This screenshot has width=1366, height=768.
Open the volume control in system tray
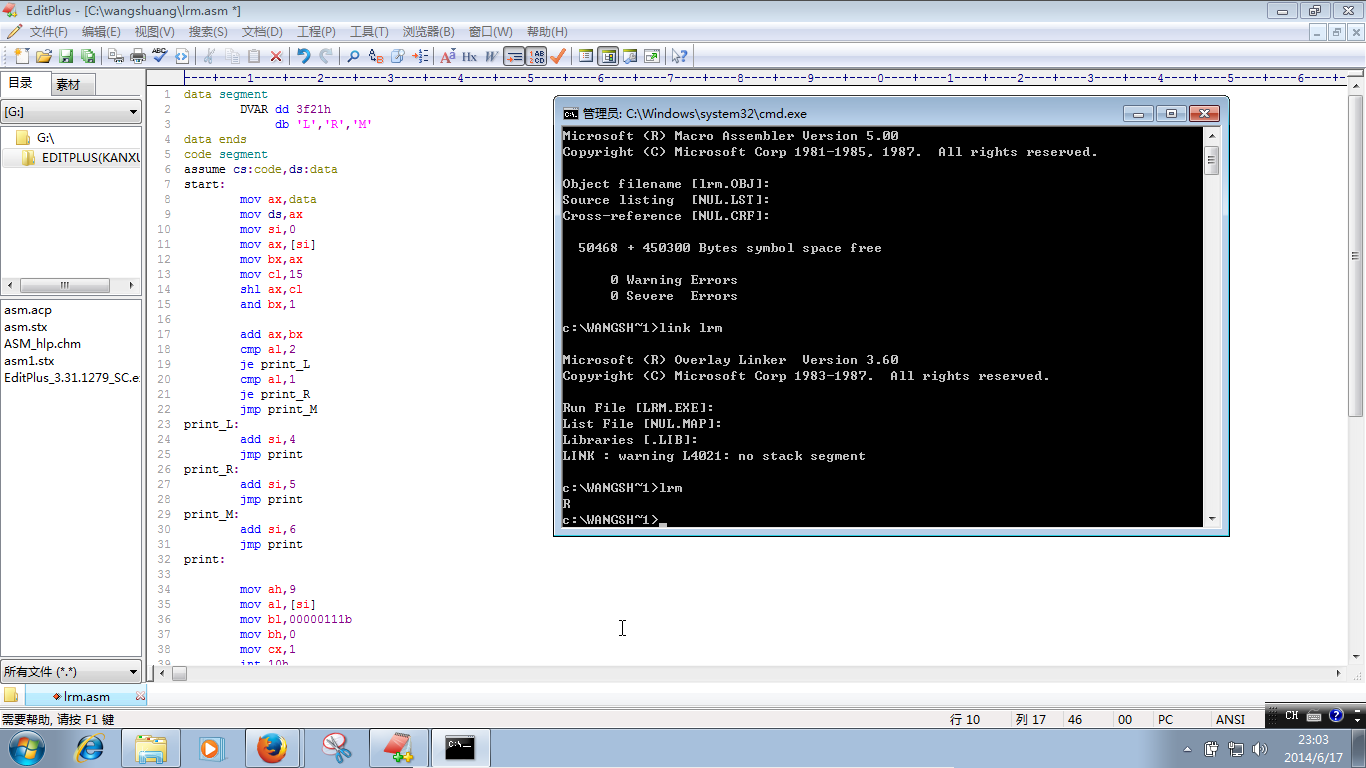pos(1260,749)
